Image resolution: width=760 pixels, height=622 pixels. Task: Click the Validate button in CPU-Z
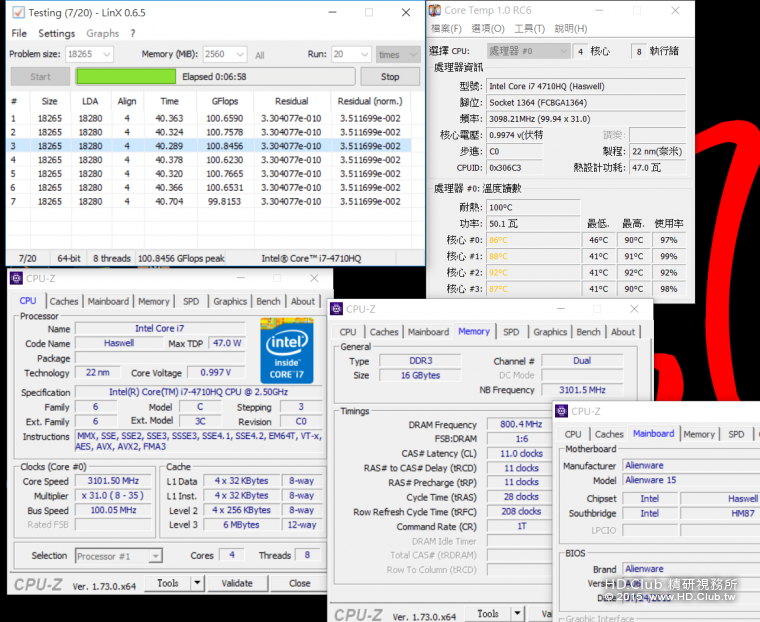tap(236, 583)
